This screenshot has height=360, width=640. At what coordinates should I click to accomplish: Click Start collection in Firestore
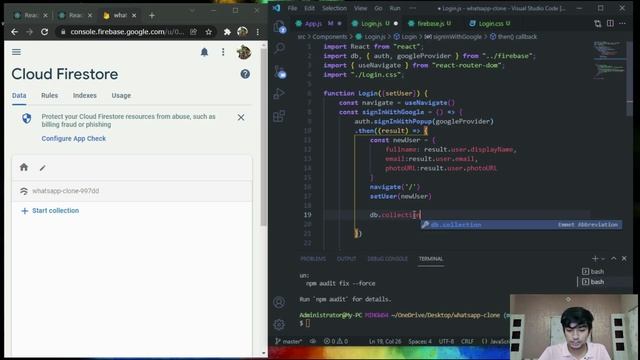pyautogui.click(x=50, y=211)
